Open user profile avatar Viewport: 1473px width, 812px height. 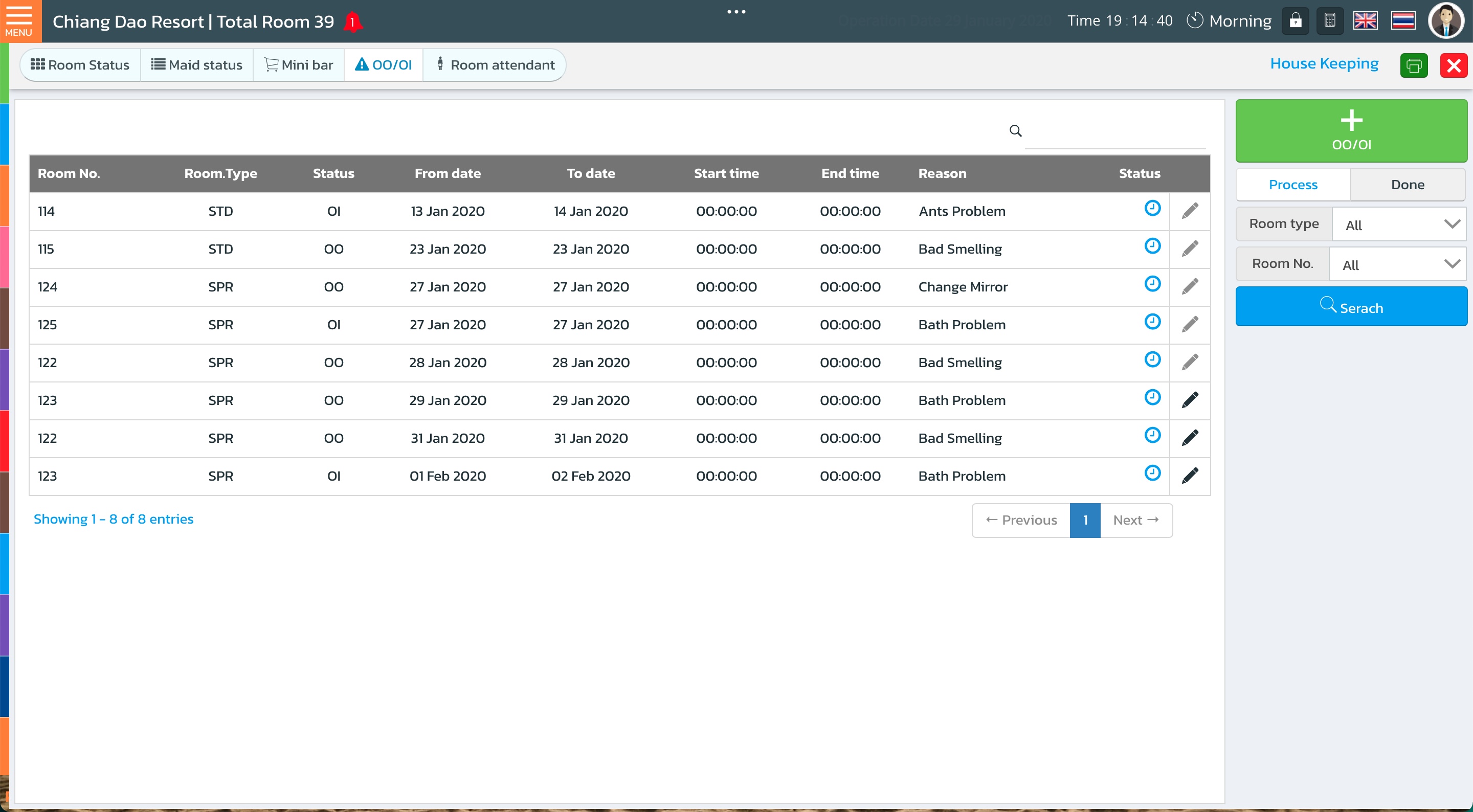pyautogui.click(x=1446, y=21)
